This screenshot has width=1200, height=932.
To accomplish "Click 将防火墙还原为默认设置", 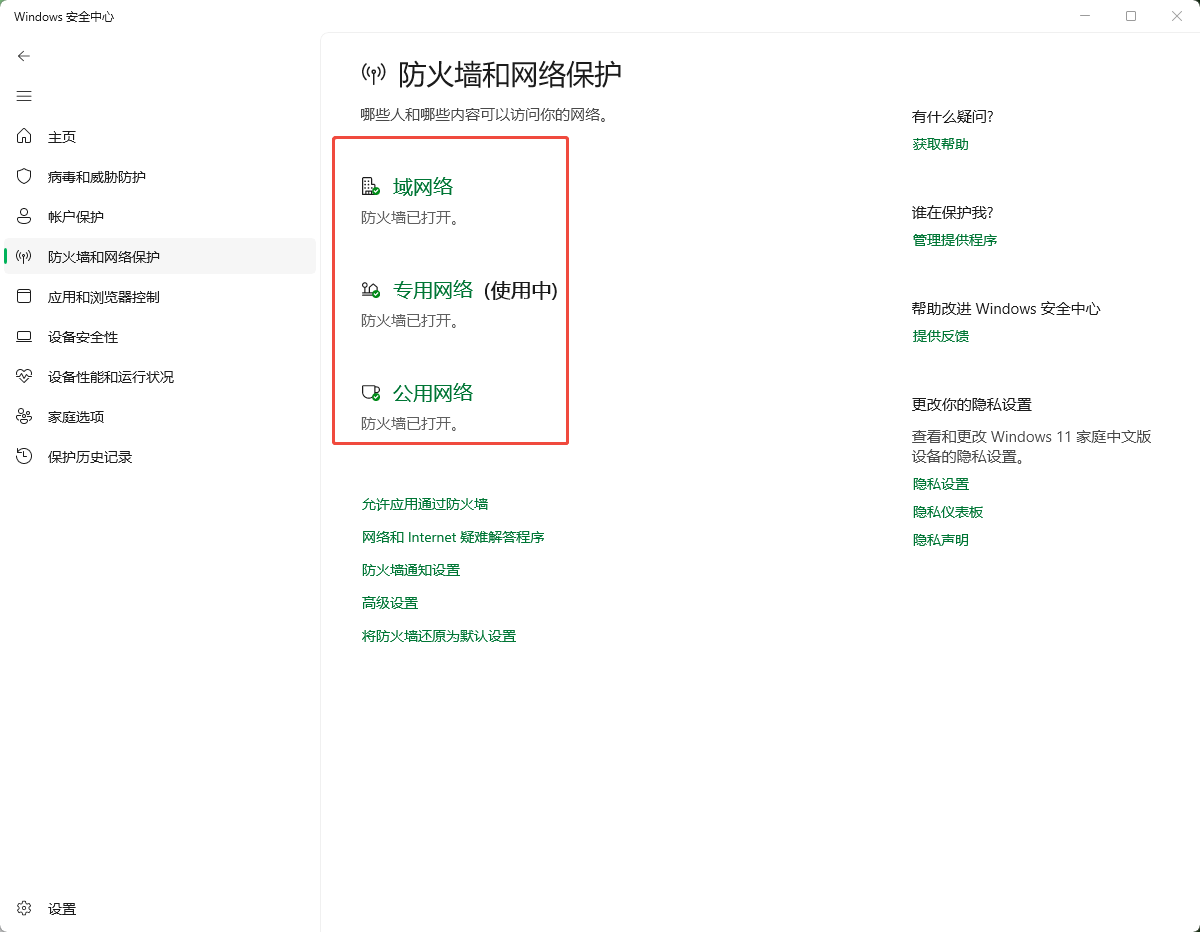I will pyautogui.click(x=439, y=636).
